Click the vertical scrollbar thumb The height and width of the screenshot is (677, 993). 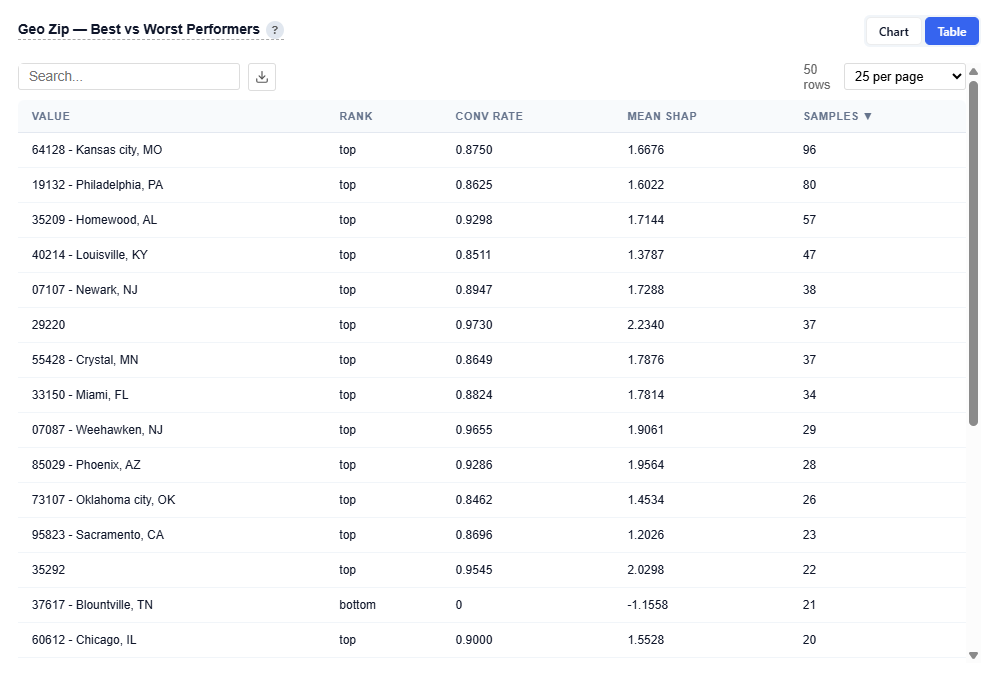973,250
